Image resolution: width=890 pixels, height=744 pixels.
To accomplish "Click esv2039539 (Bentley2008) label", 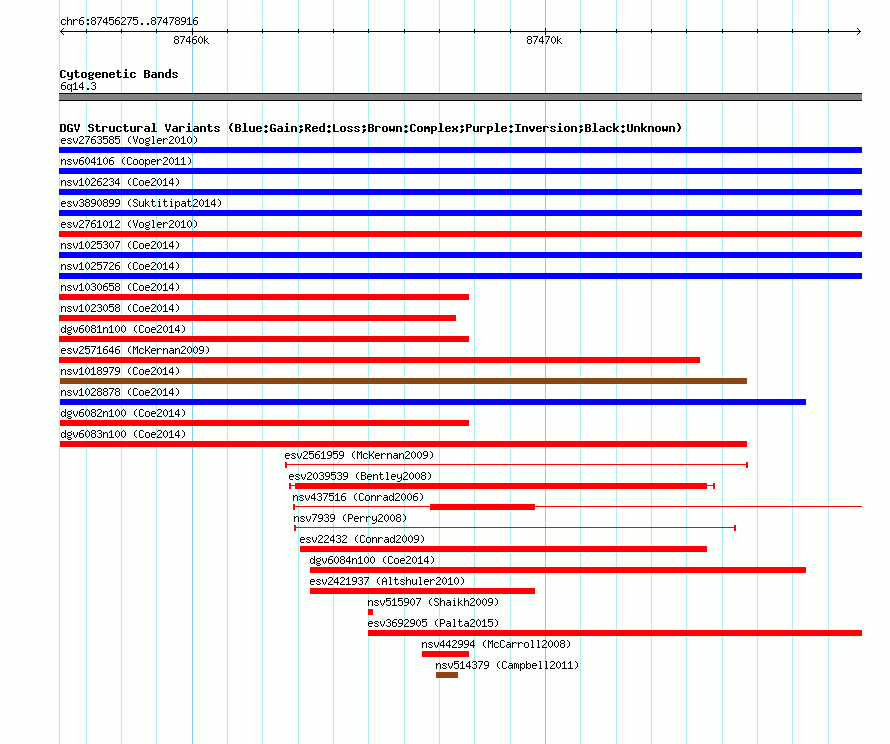I will tap(360, 476).
